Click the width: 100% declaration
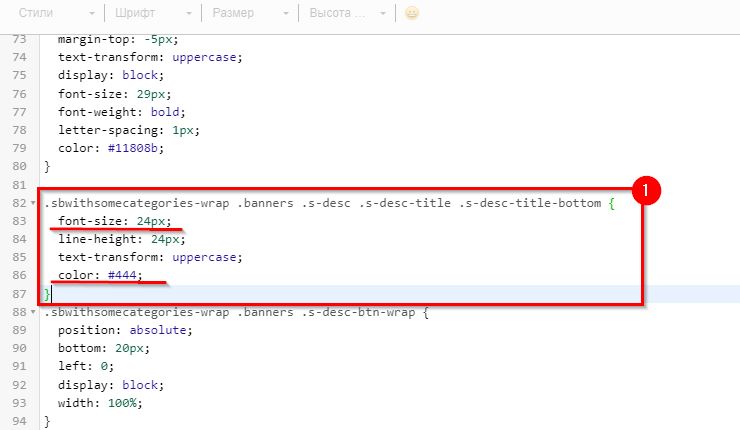This screenshot has height=430, width=740. pyautogui.click(x=101, y=403)
